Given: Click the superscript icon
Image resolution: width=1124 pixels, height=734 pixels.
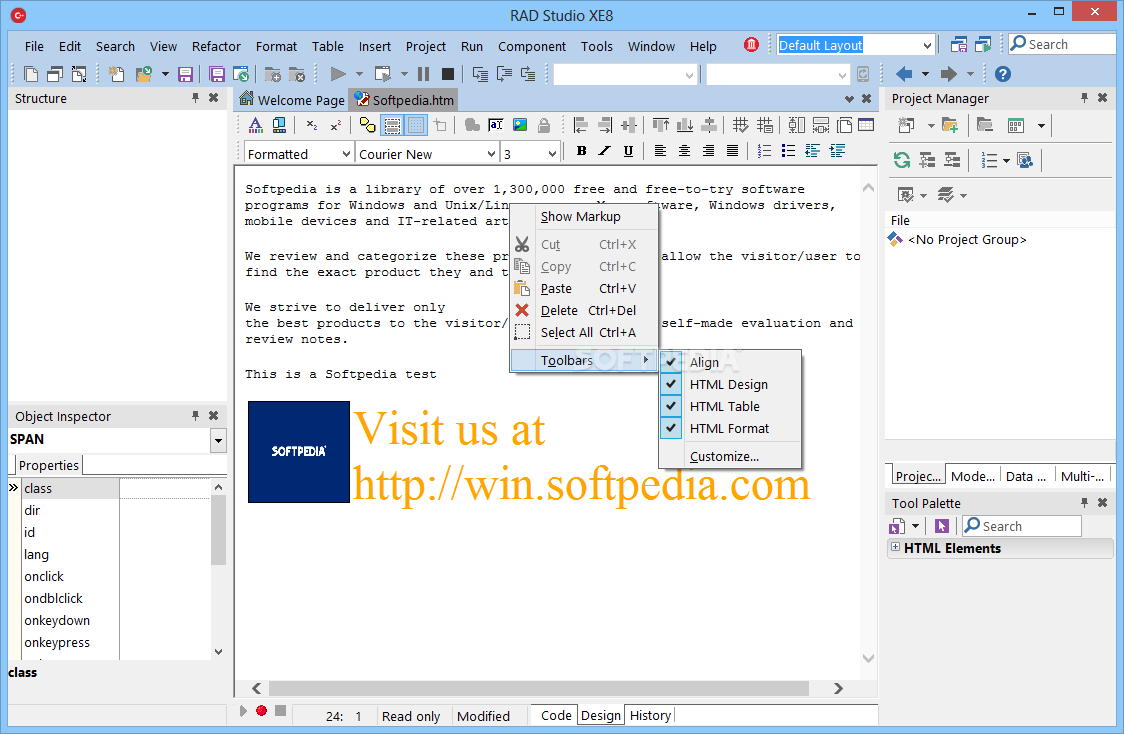Looking at the screenshot, I should [x=335, y=125].
